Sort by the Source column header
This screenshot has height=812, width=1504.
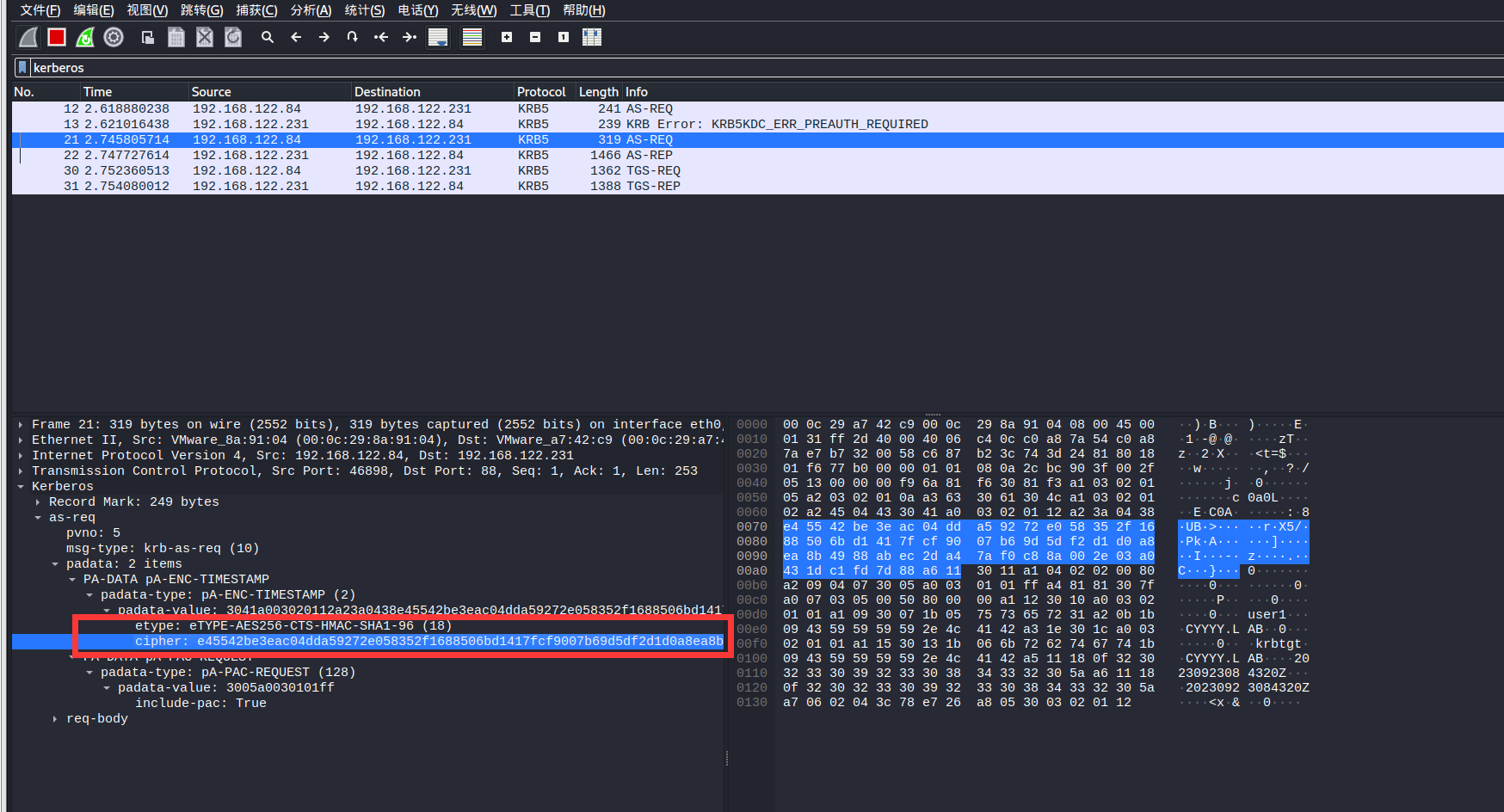click(270, 92)
